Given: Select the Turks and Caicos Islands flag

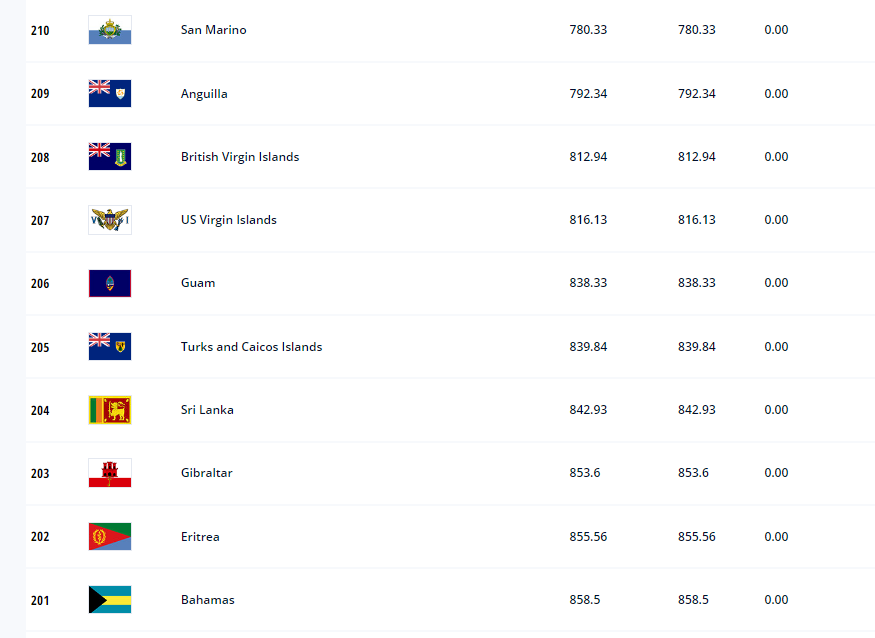Looking at the screenshot, I should pos(110,347).
